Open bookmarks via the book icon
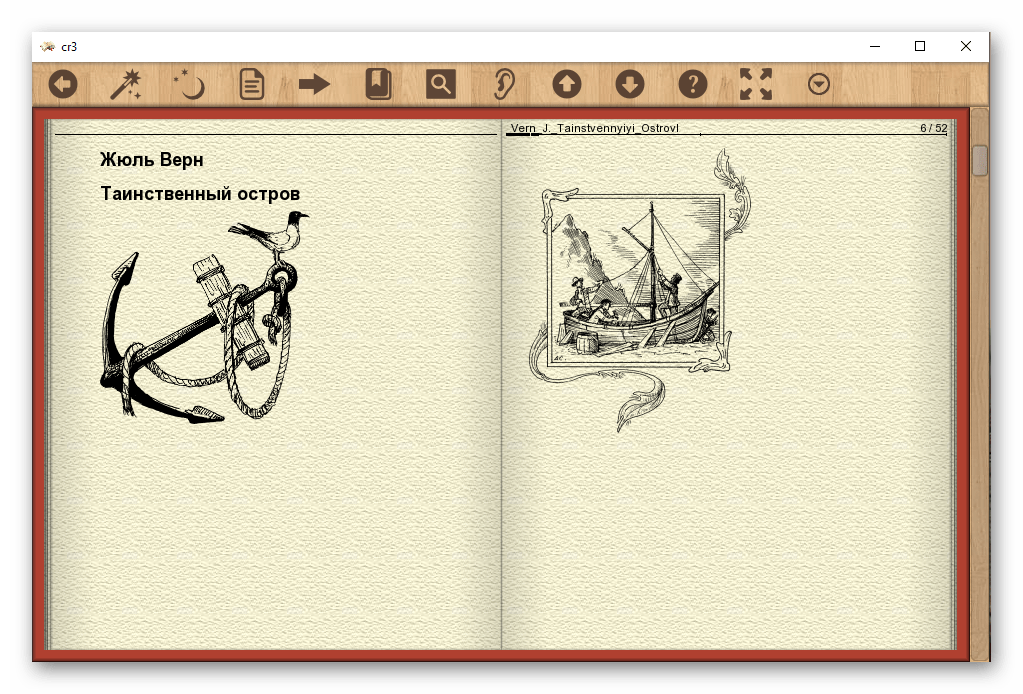1023x694 pixels. pyautogui.click(x=378, y=84)
